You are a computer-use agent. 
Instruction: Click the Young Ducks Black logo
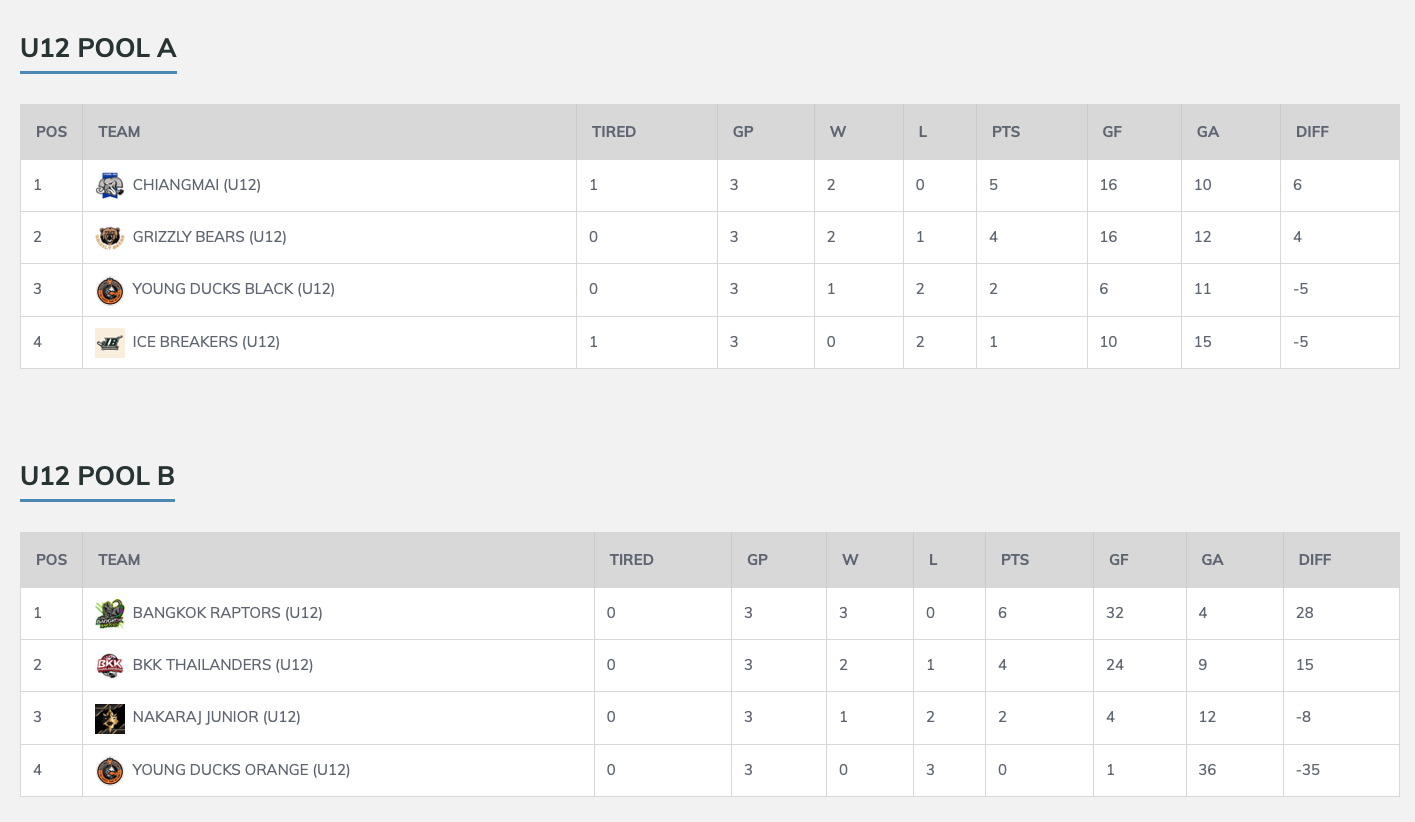pyautogui.click(x=110, y=290)
